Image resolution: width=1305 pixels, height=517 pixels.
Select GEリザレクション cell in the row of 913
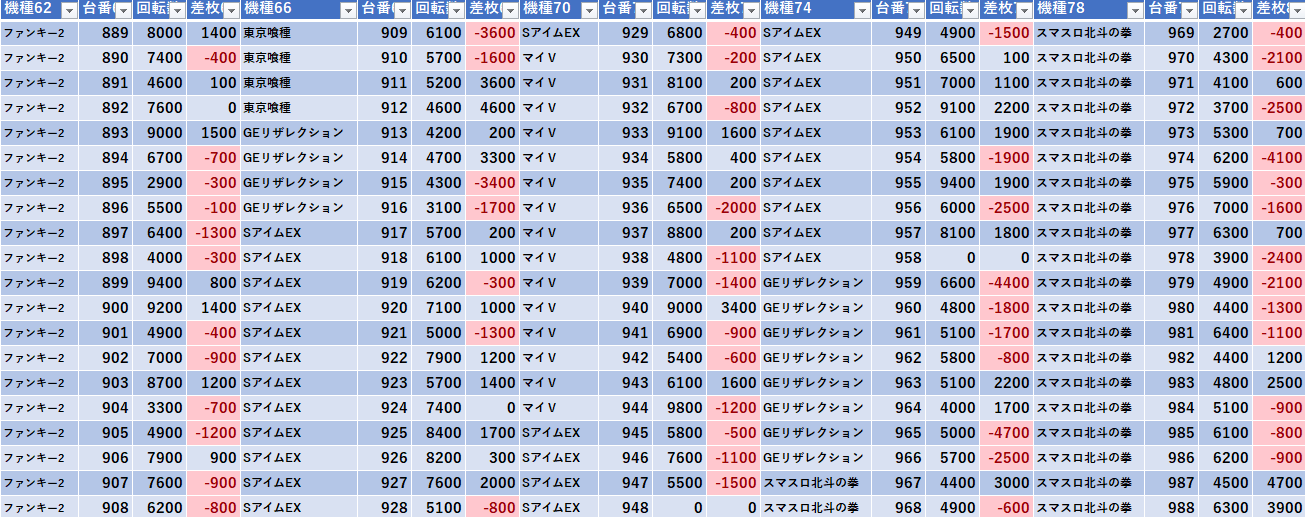coord(299,133)
